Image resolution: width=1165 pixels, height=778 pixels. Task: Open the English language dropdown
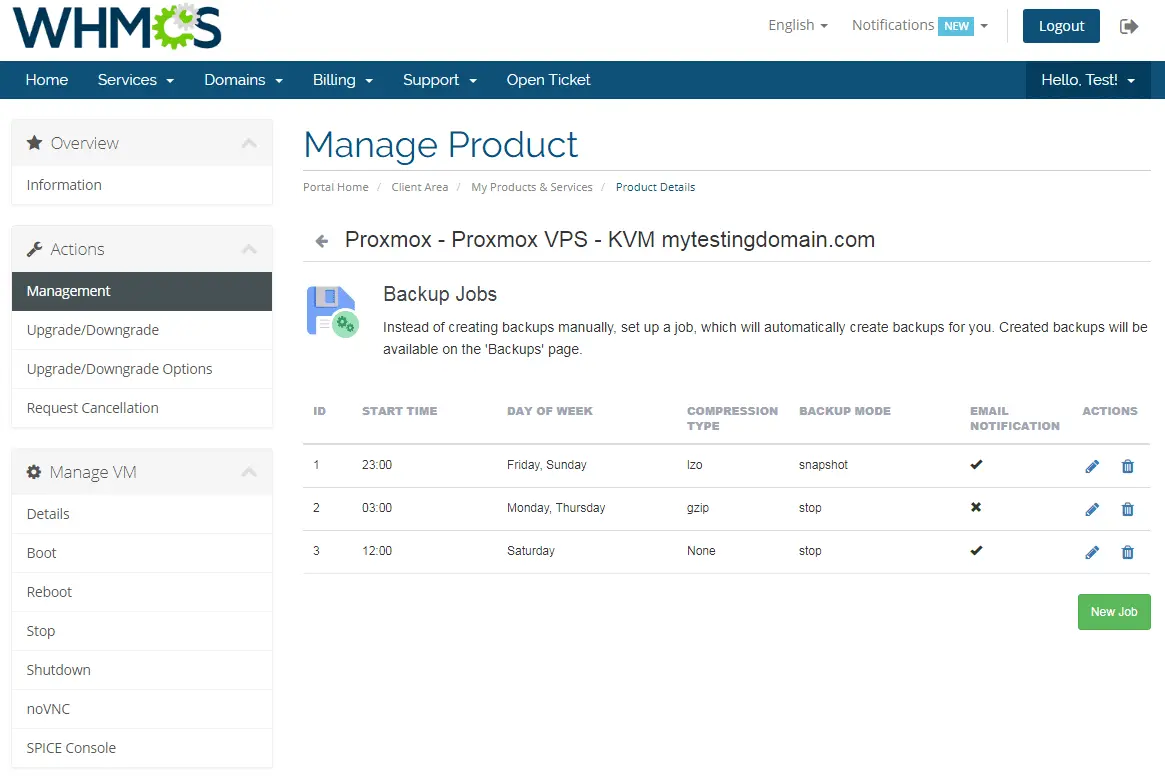pyautogui.click(x=797, y=25)
